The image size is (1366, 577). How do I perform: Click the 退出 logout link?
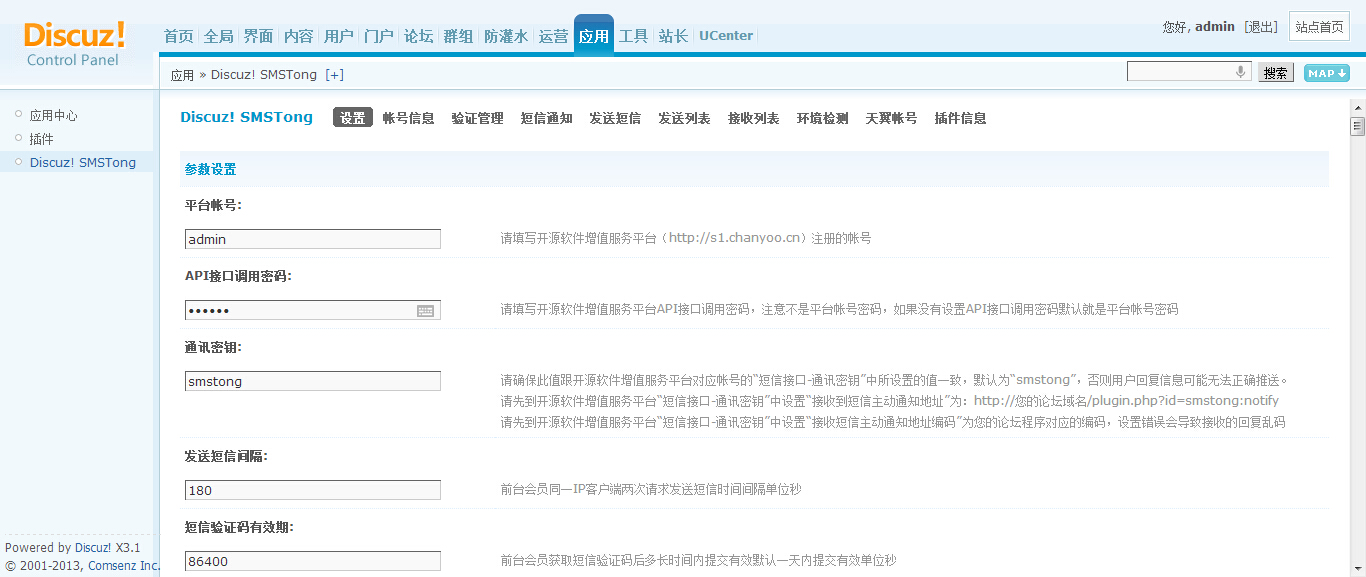(1261, 27)
